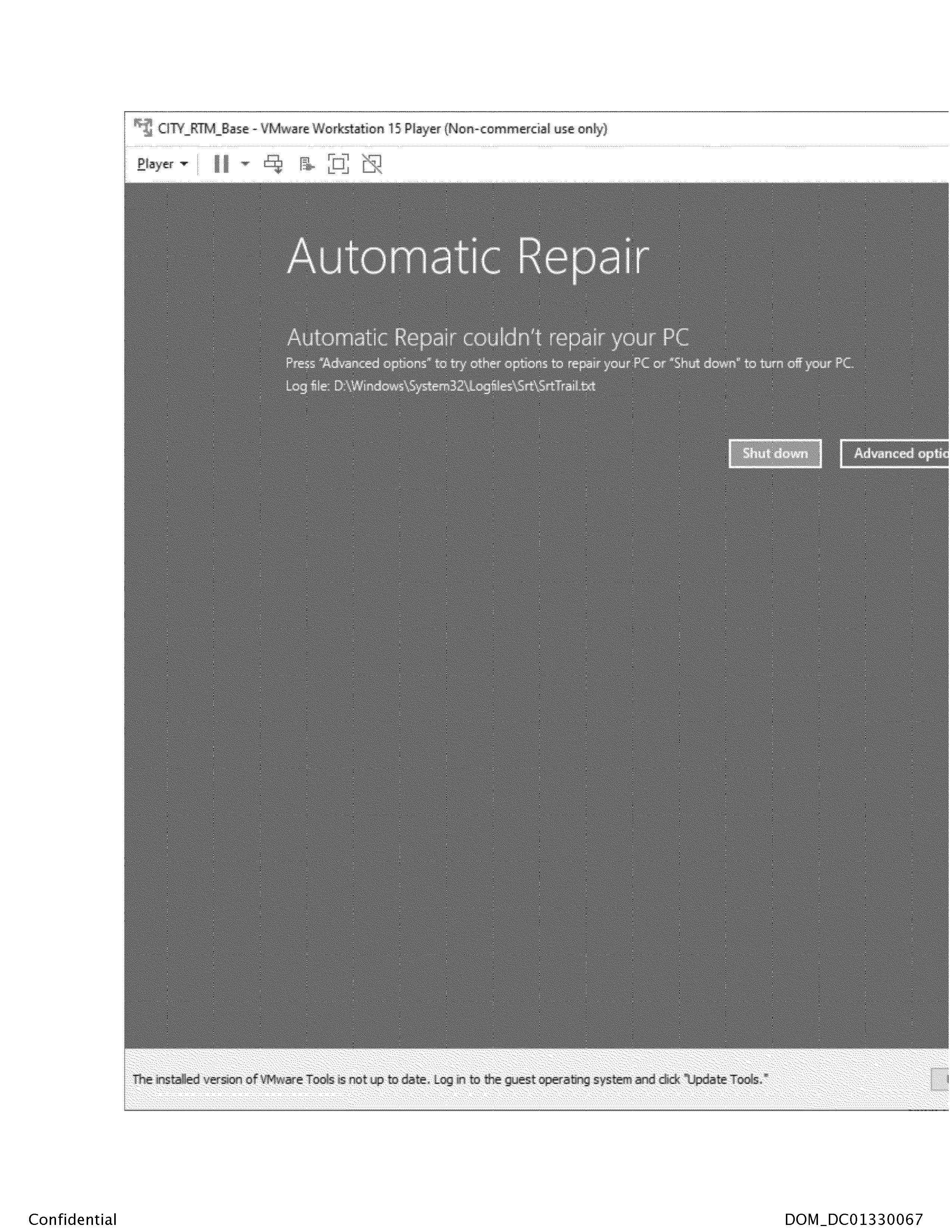The height and width of the screenshot is (1232, 952).
Task: Click the log file path SrtTrail.txt text
Action: [x=441, y=386]
